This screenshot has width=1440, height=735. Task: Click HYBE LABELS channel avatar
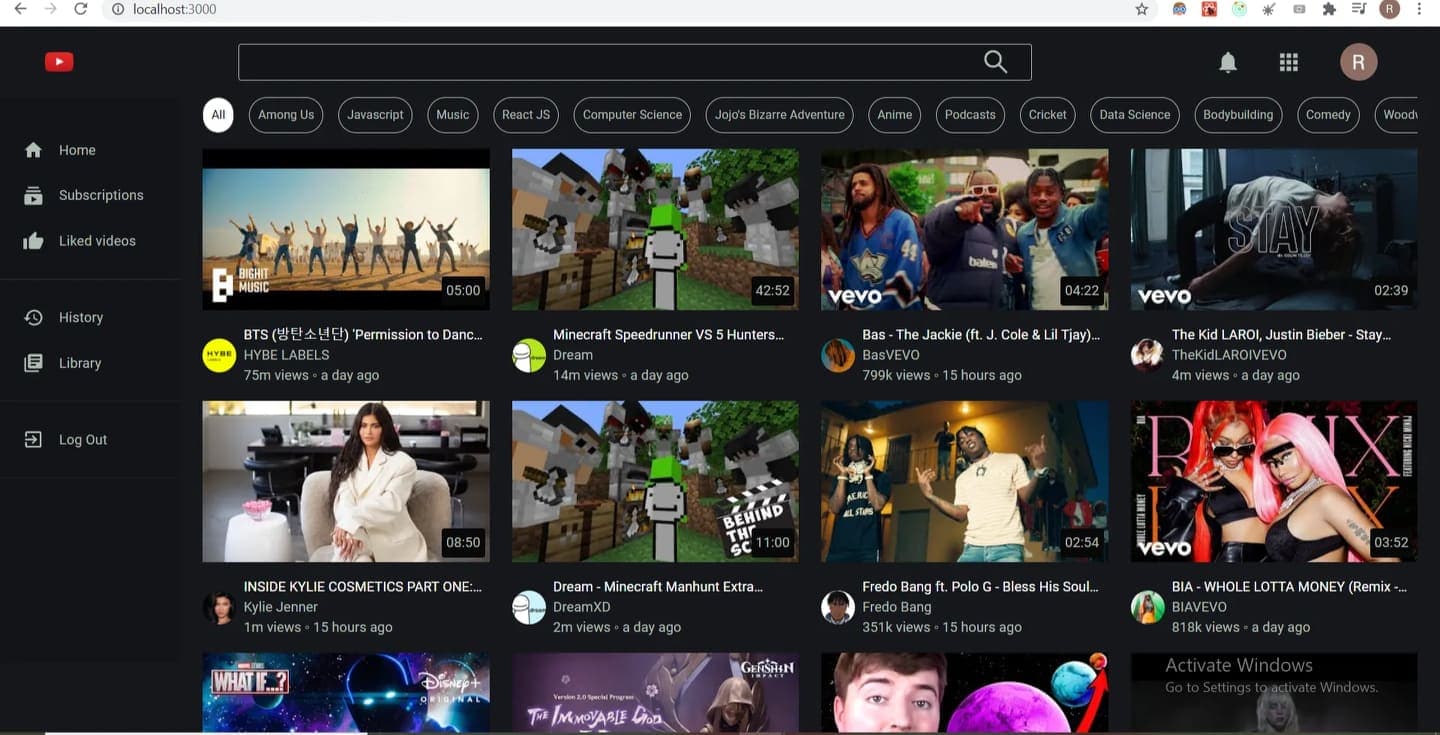pos(219,355)
